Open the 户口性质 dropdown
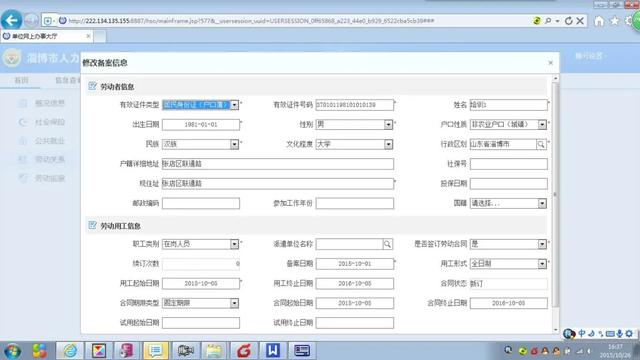This screenshot has height=360, width=640. [542, 124]
